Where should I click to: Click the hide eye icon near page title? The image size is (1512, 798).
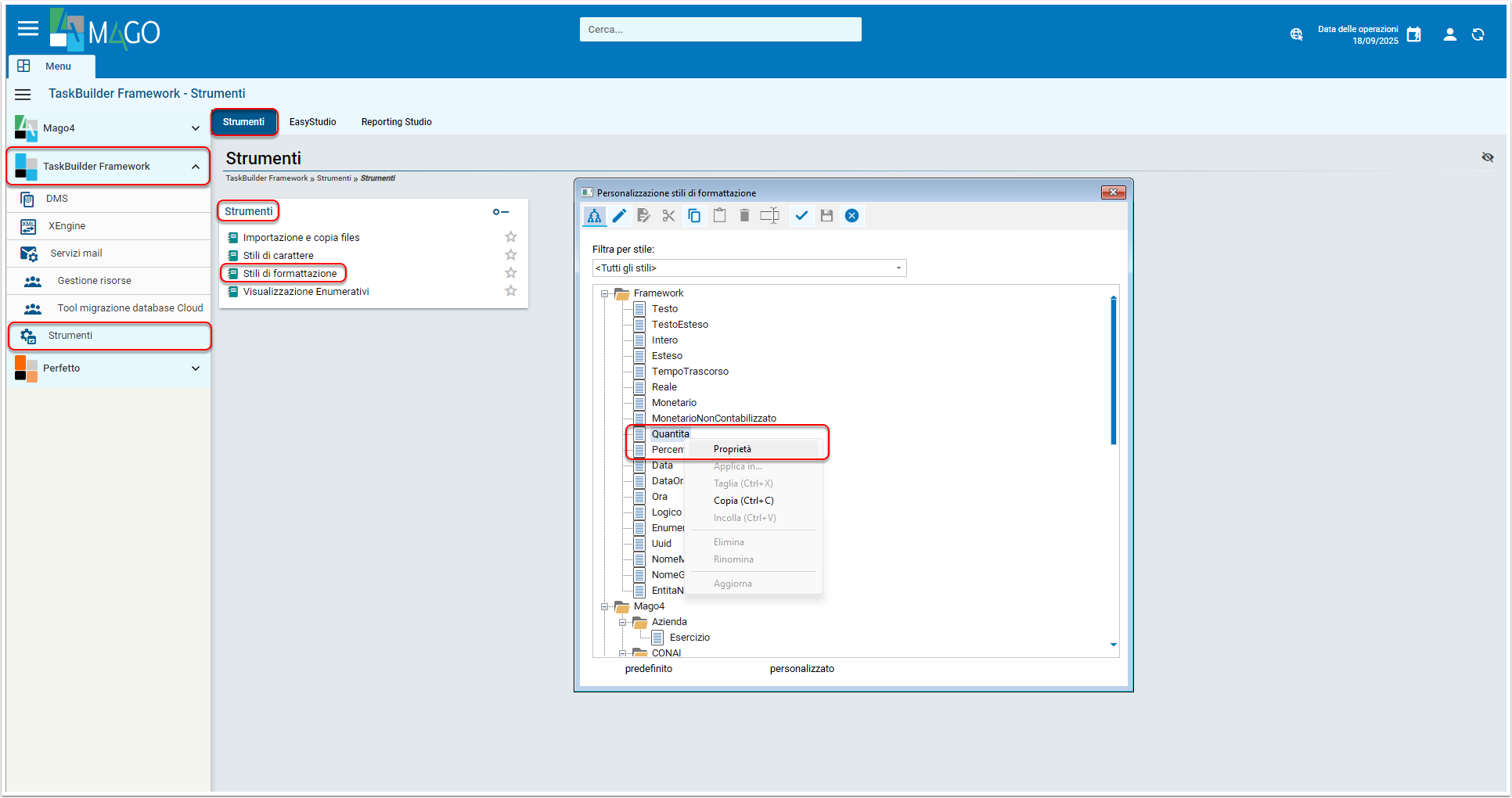click(1488, 158)
